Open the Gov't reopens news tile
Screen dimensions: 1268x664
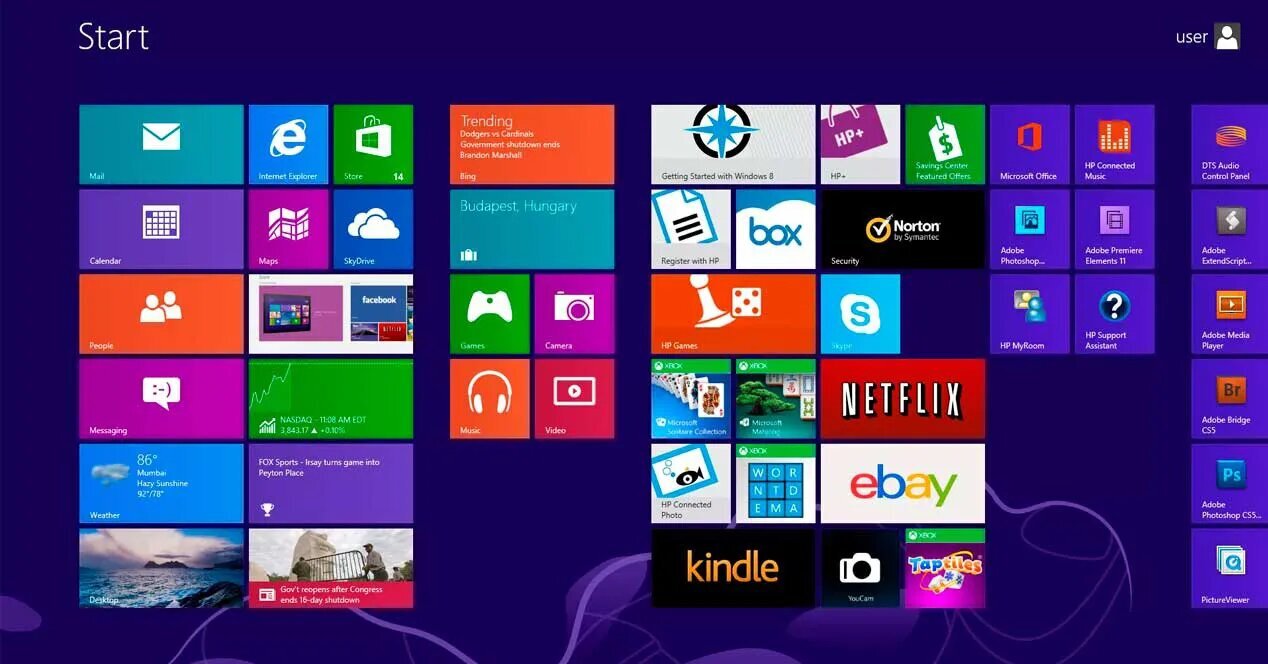[x=331, y=568]
